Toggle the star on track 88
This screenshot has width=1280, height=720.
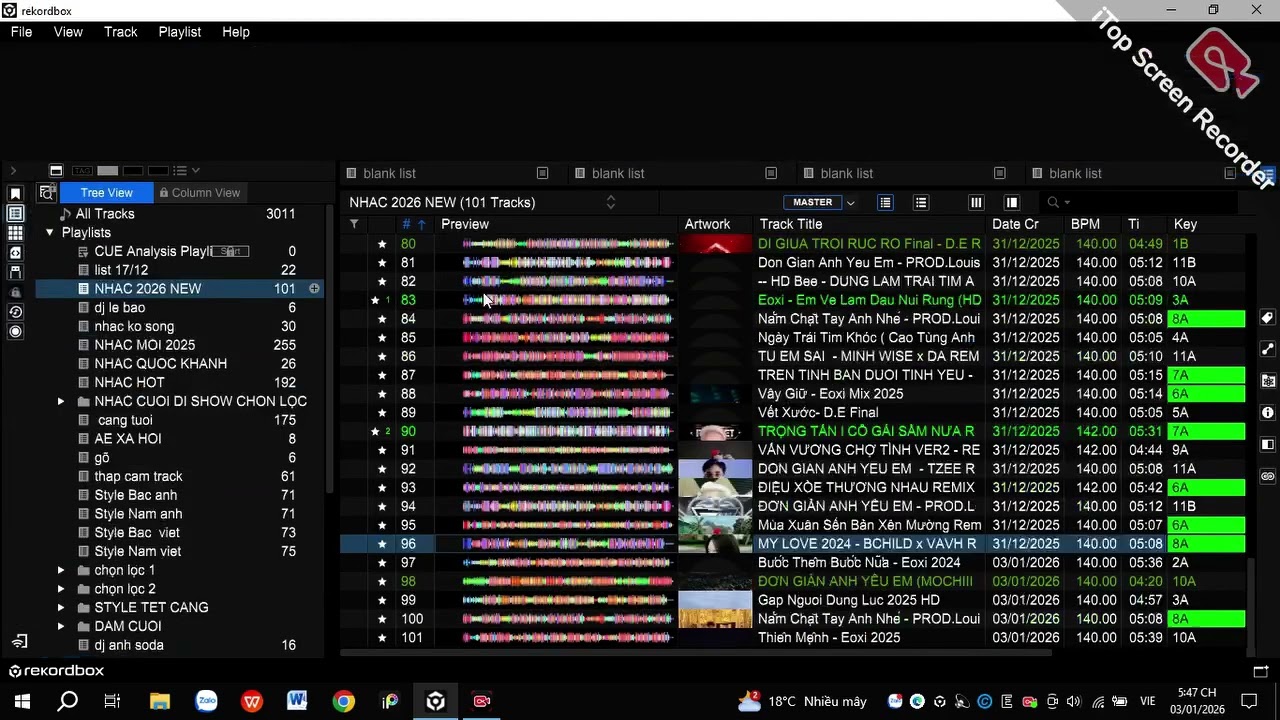click(382, 394)
